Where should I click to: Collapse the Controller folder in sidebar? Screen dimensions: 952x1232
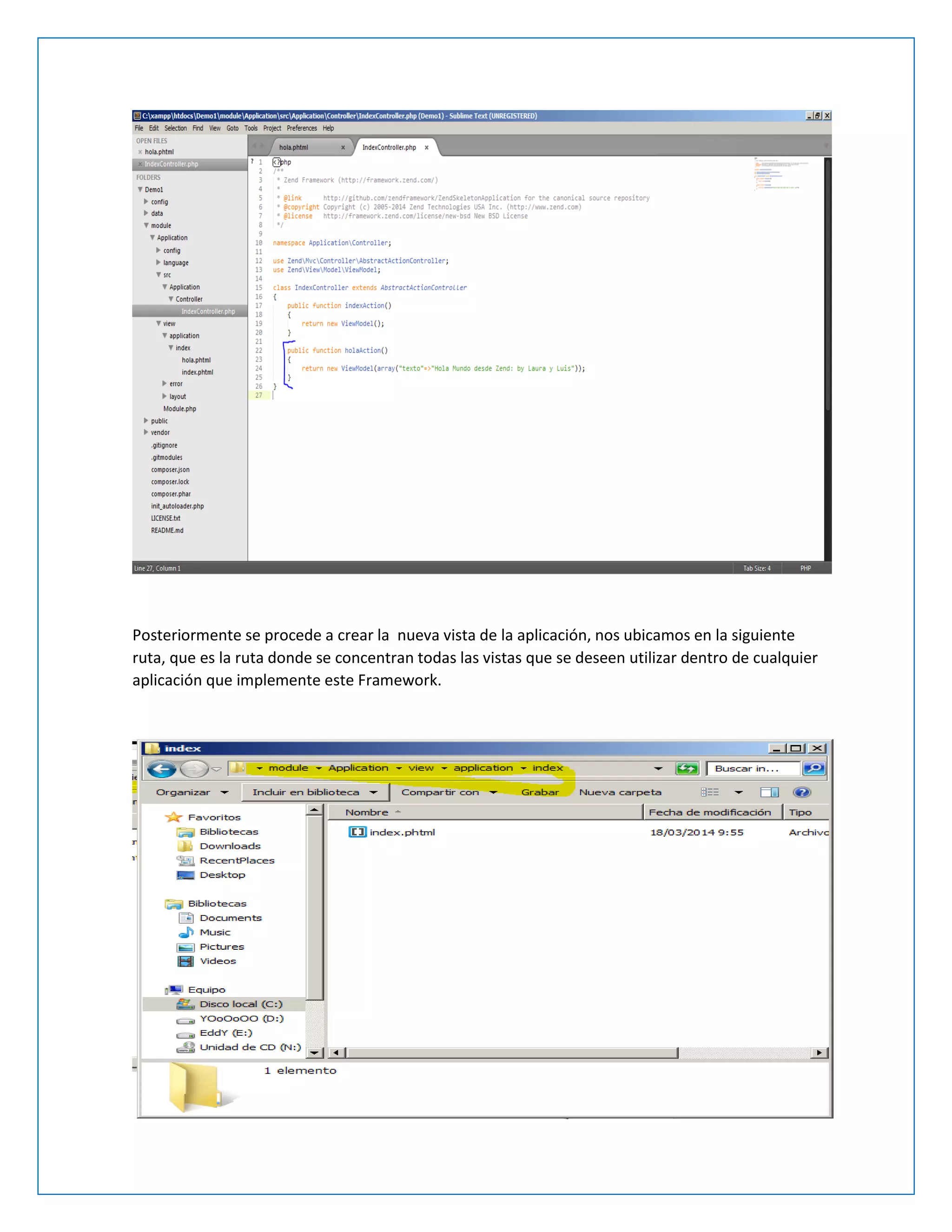coord(171,299)
